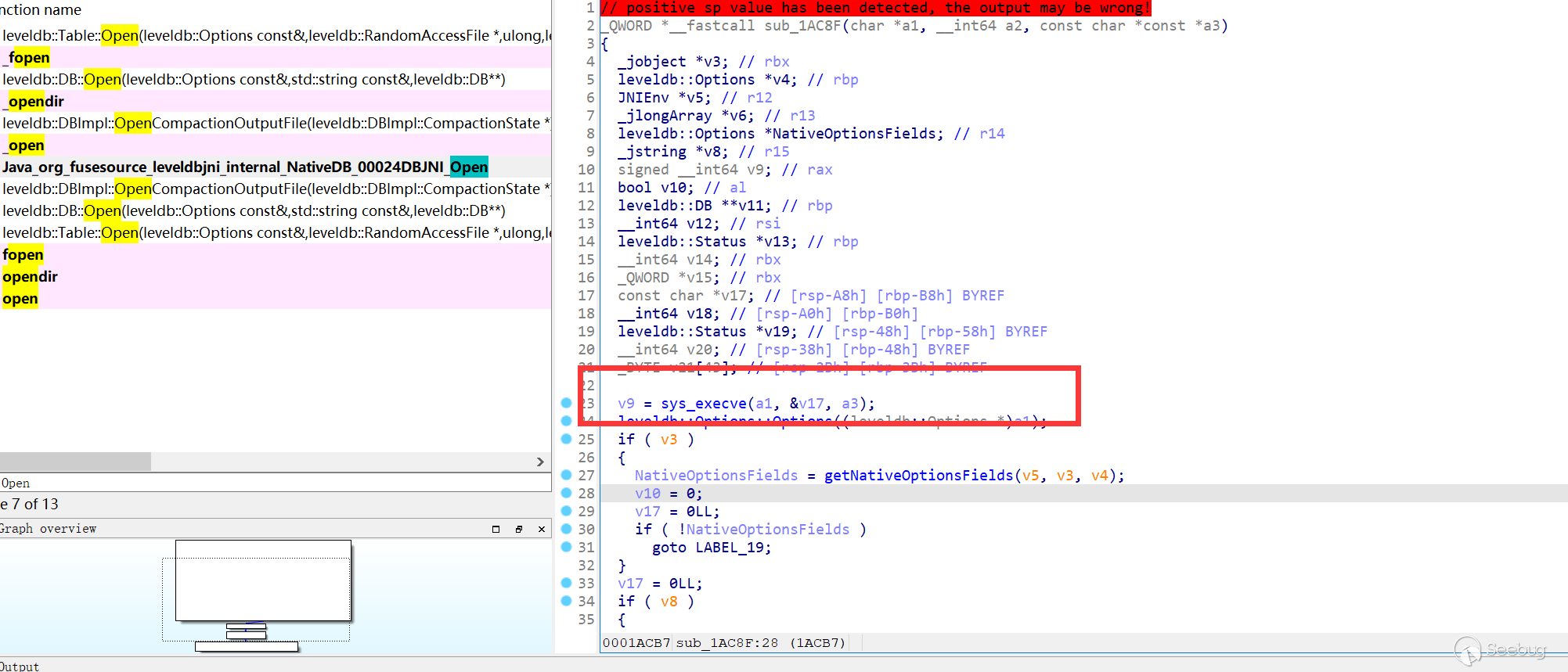Image resolution: width=1568 pixels, height=672 pixels.
Task: Click the search field containing 'Open'
Action: coord(276,483)
